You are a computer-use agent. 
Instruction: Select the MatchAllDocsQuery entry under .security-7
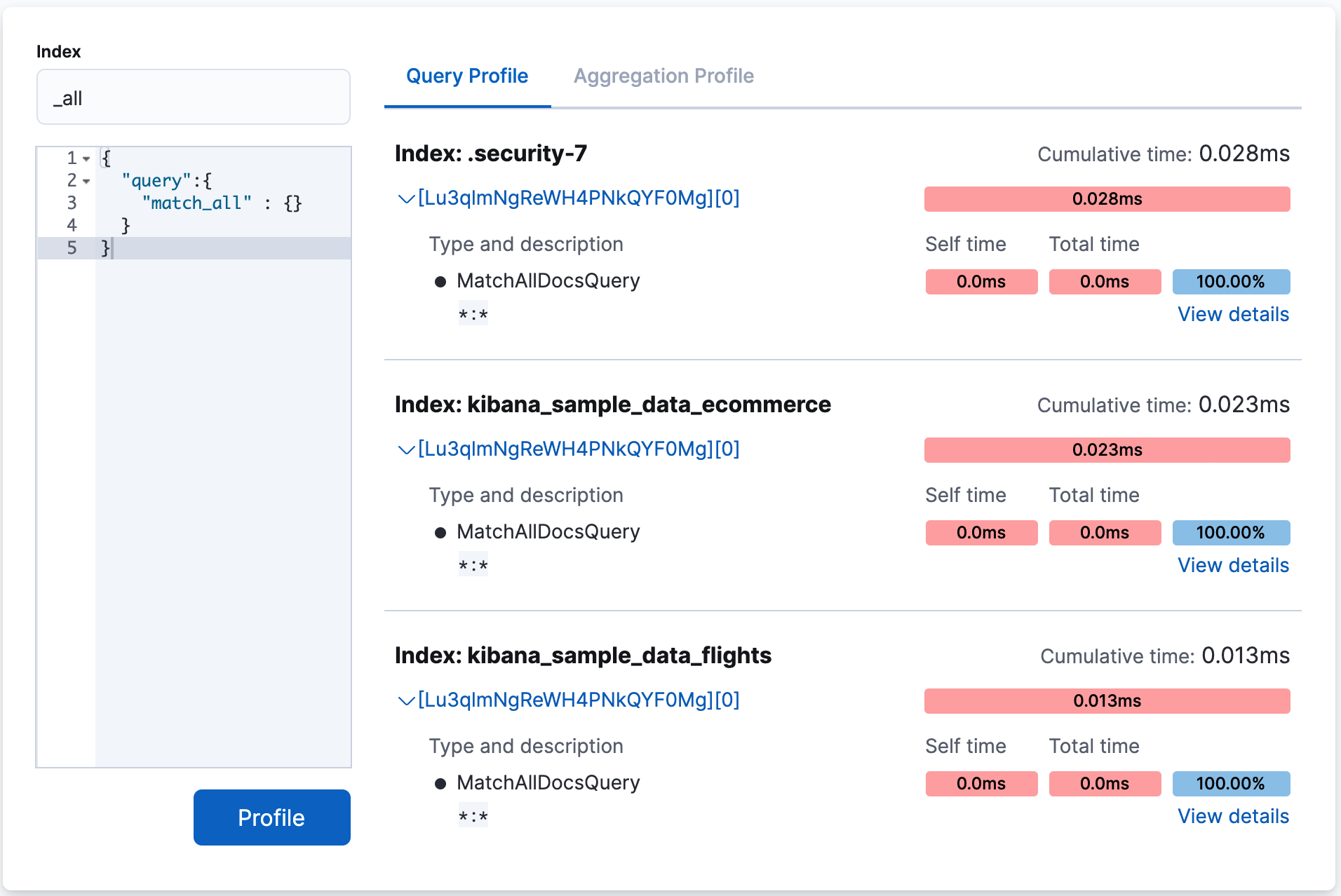pos(548,280)
